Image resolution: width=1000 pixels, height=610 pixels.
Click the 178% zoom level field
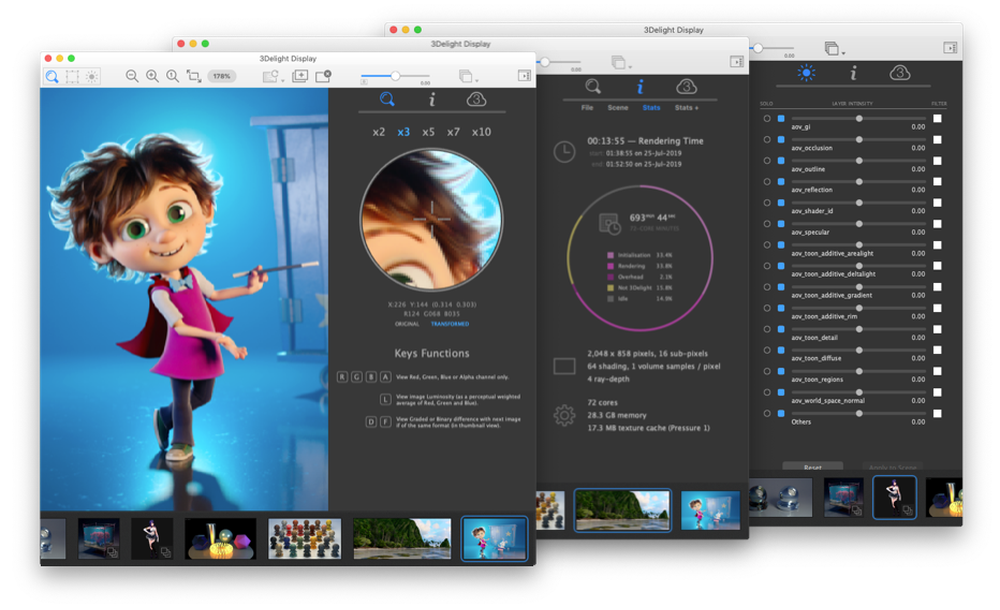click(222, 76)
